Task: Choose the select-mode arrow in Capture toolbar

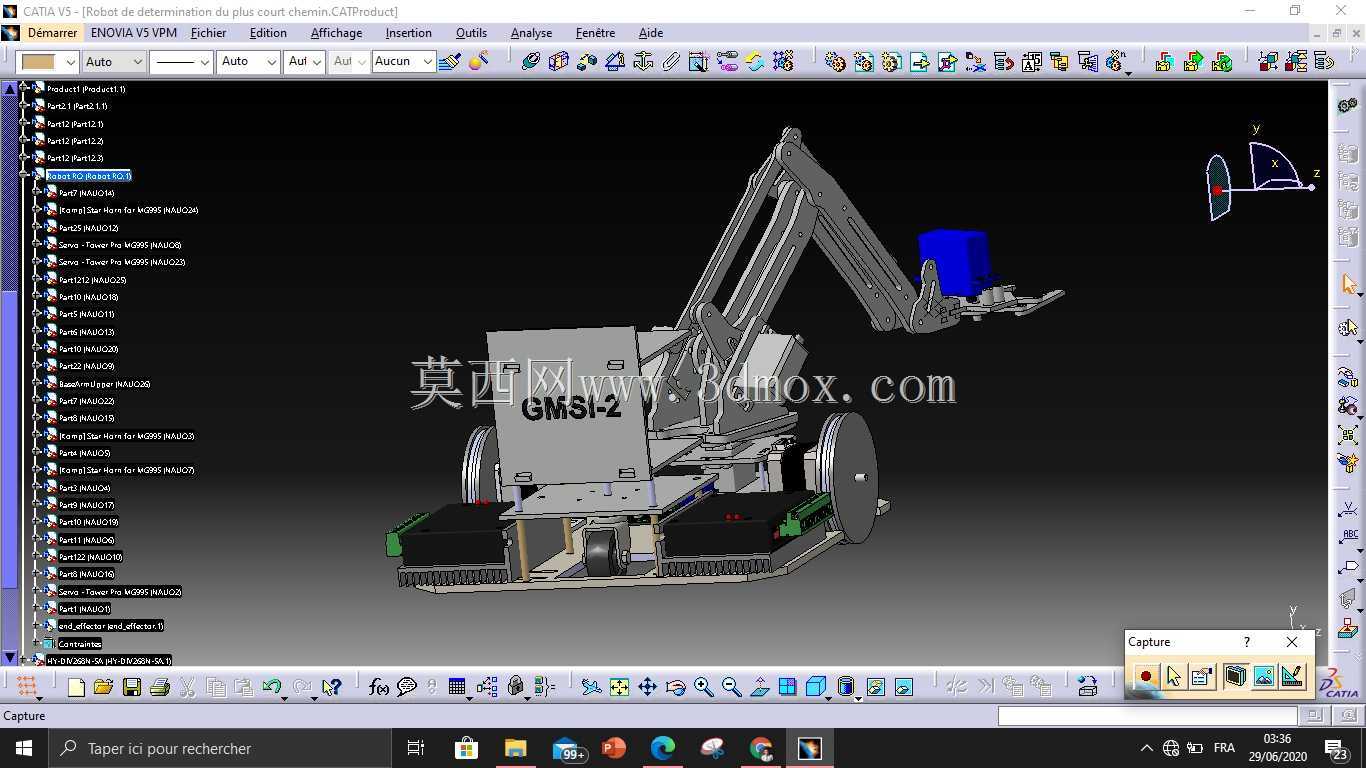Action: pyautogui.click(x=1174, y=677)
